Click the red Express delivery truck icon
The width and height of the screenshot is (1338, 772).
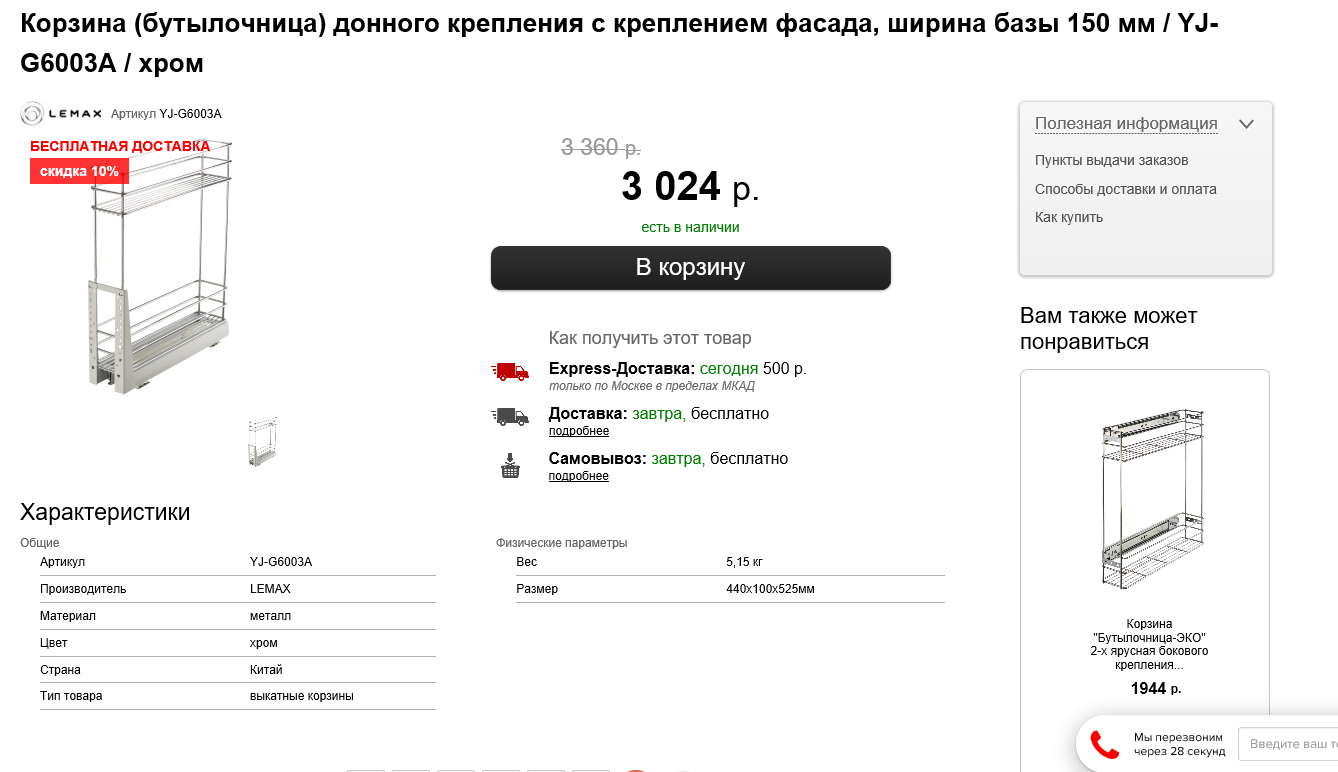coord(510,371)
